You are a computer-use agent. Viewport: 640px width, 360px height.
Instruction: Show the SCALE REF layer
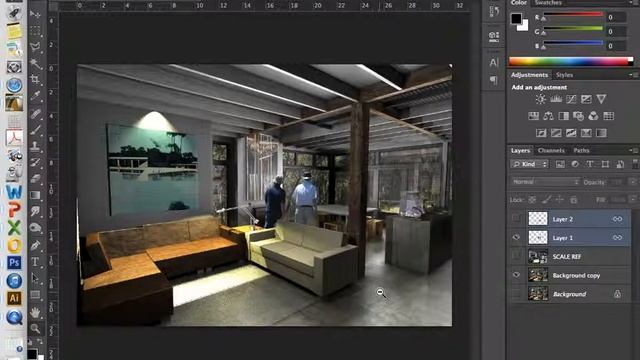tap(516, 256)
